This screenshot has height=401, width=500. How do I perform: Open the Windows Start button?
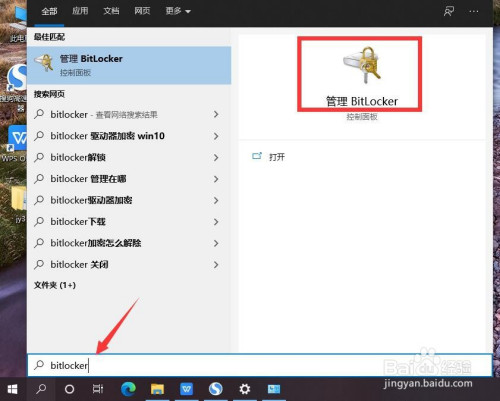pos(13,389)
